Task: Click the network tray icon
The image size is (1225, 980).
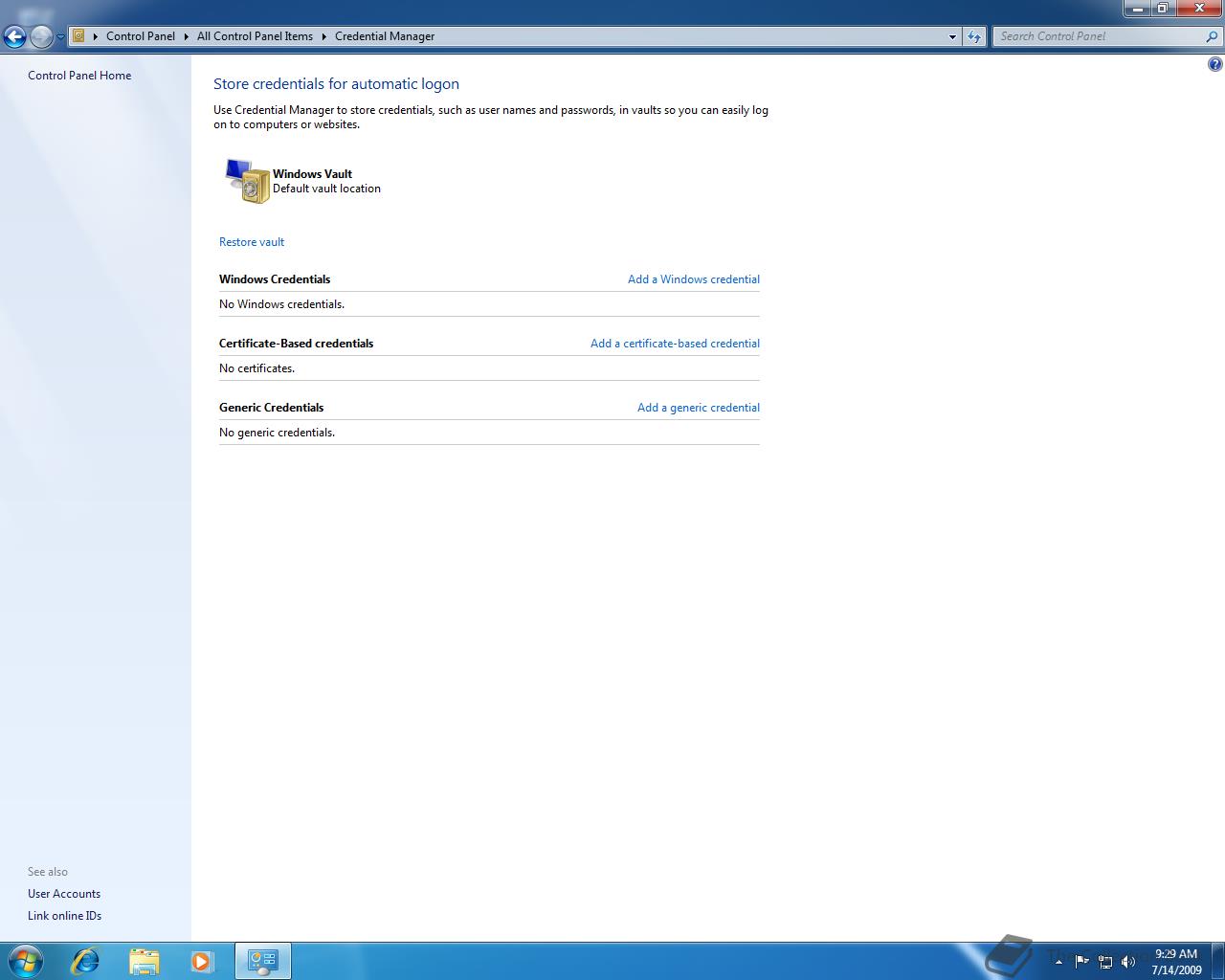Action: (x=1105, y=962)
